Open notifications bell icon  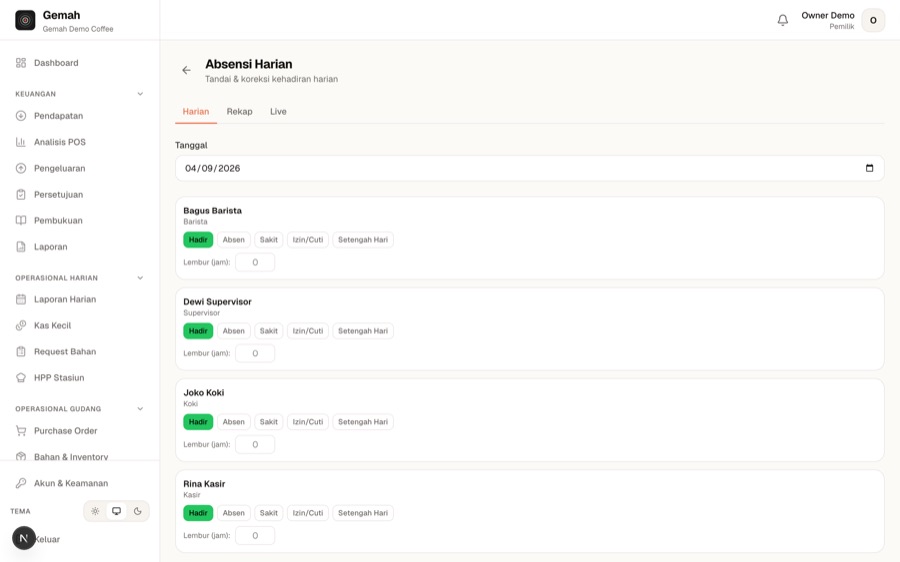point(782,20)
